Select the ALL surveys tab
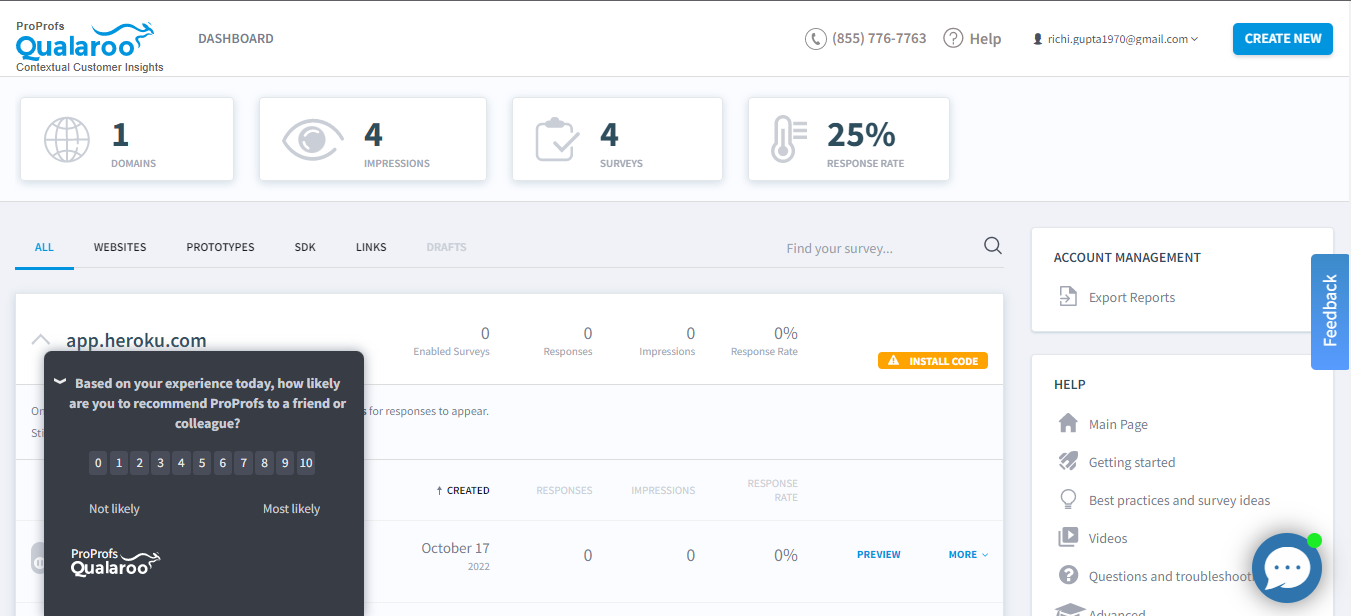Screen dimensions: 1351x616 pos(44,247)
